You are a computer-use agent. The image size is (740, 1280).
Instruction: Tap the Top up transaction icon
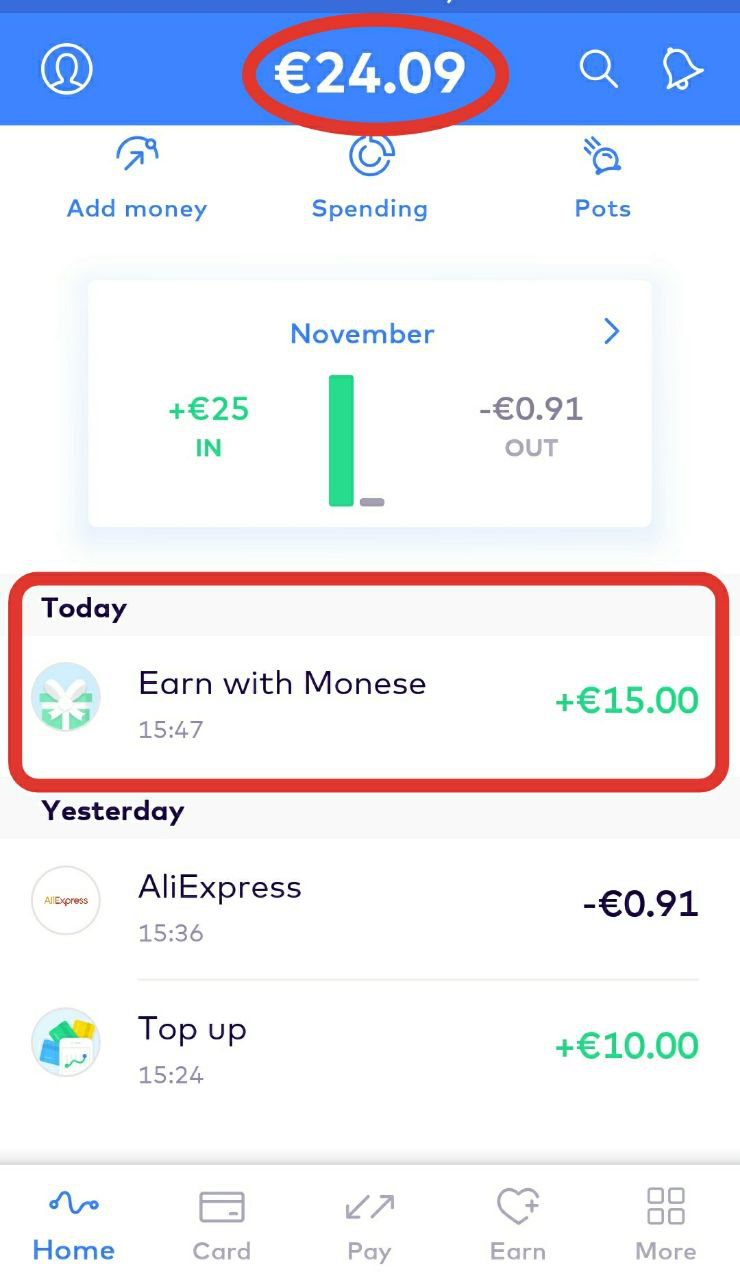pyautogui.click(x=66, y=1042)
